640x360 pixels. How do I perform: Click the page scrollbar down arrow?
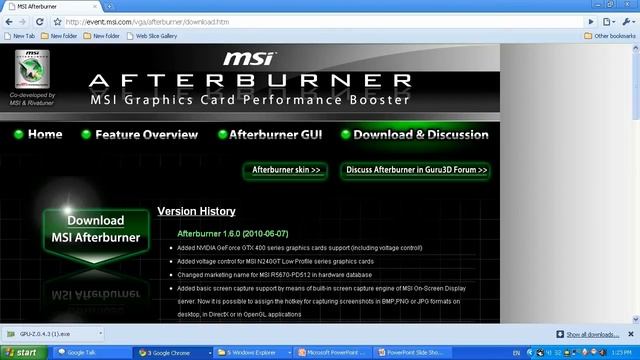(636, 320)
